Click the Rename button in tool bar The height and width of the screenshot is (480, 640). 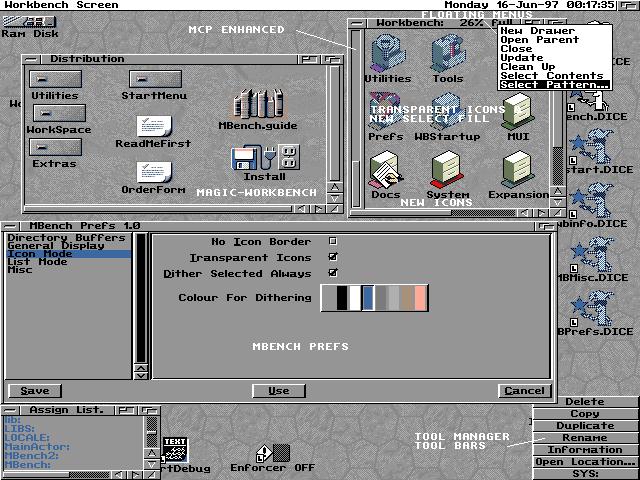tap(585, 438)
